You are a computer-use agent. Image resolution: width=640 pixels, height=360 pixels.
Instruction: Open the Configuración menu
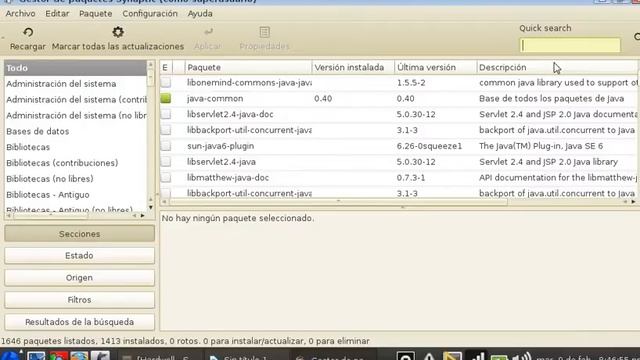[150, 13]
